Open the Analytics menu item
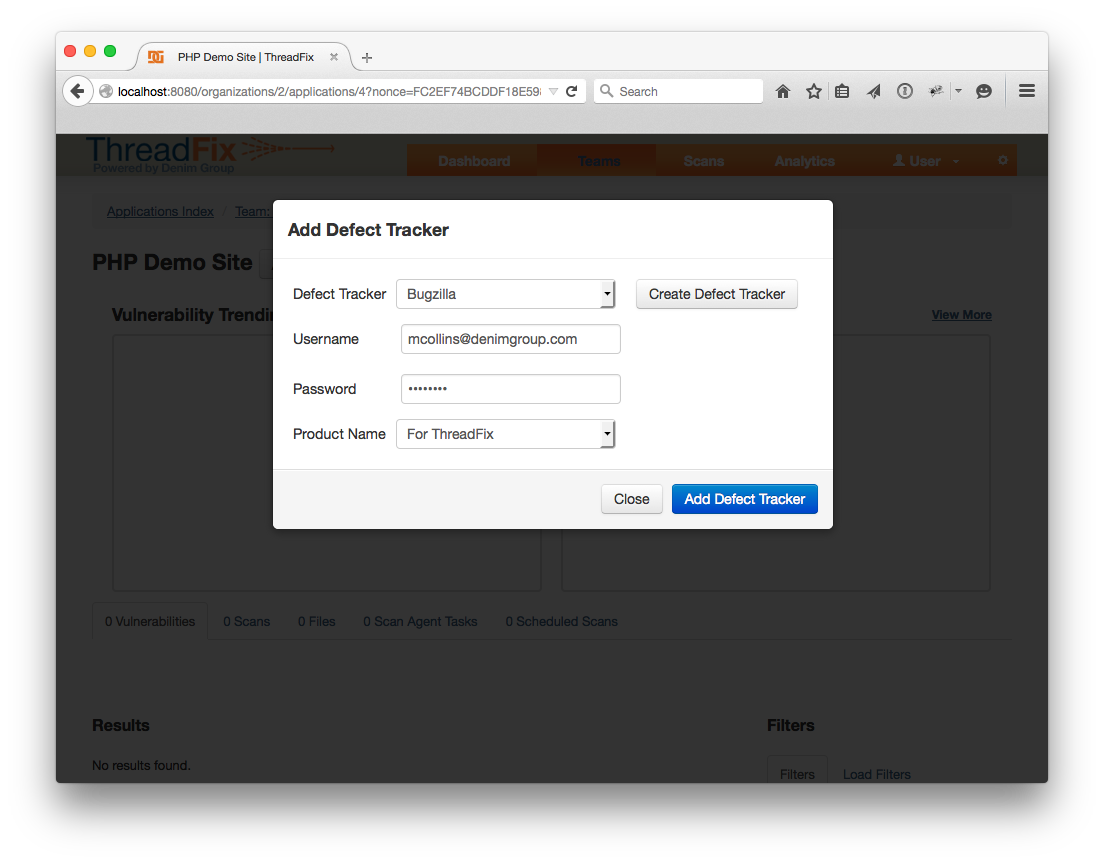1104x863 pixels. pos(805,161)
